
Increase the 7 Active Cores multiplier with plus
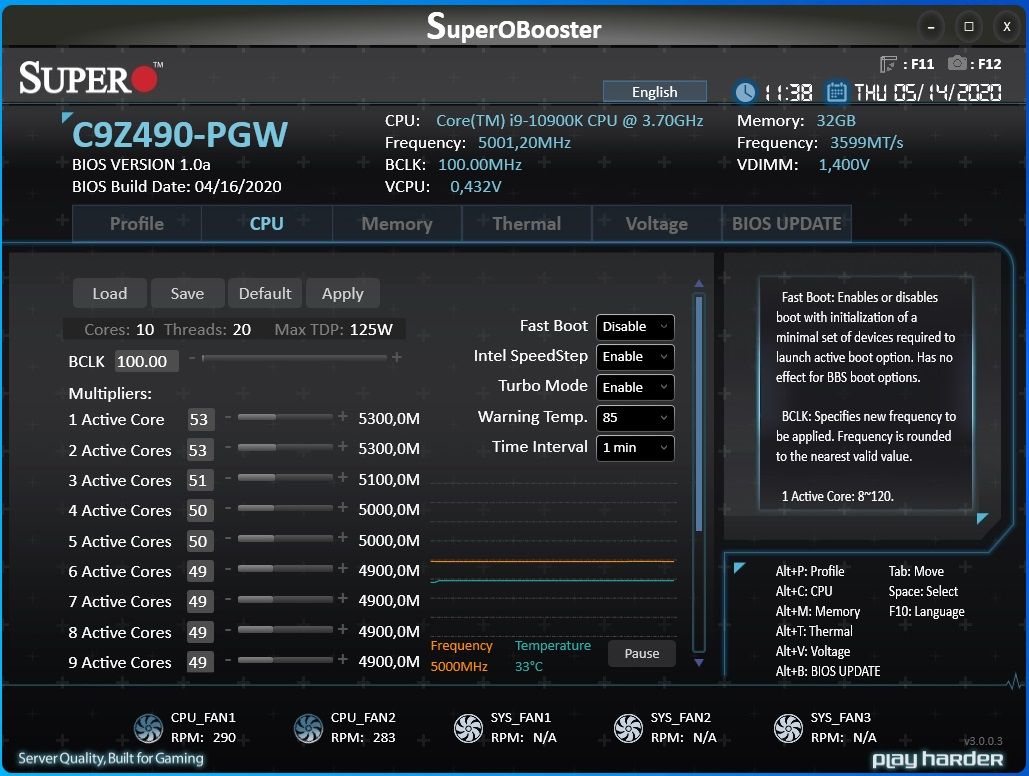coord(343,598)
